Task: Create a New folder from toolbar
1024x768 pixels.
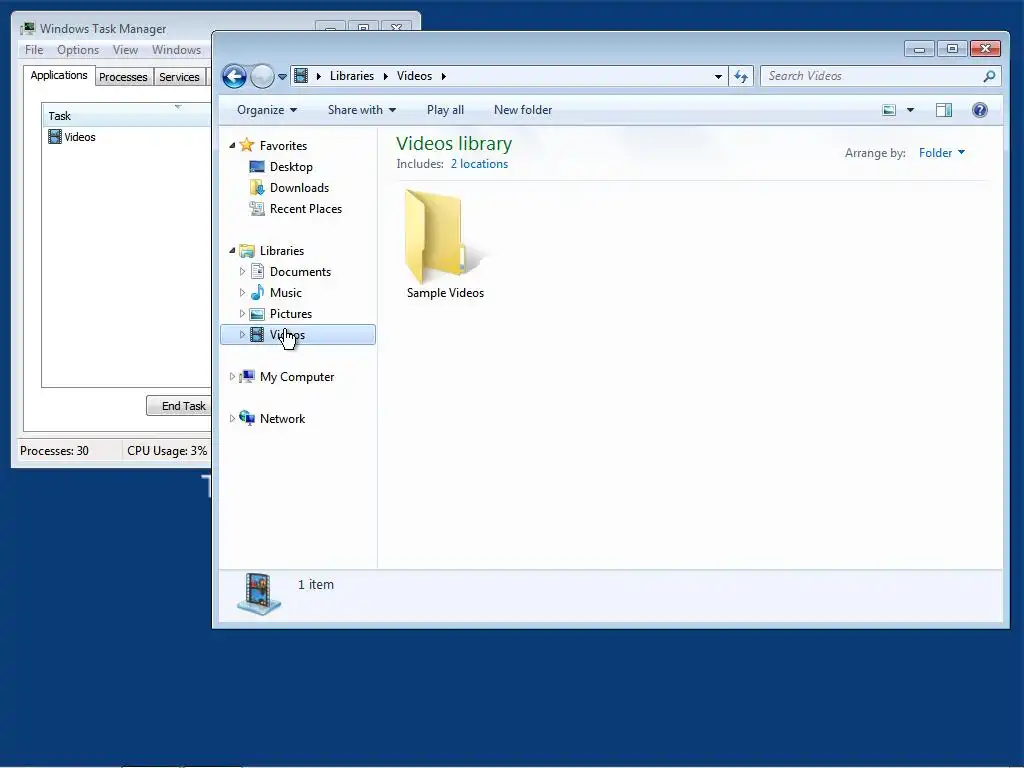Action: (x=522, y=110)
